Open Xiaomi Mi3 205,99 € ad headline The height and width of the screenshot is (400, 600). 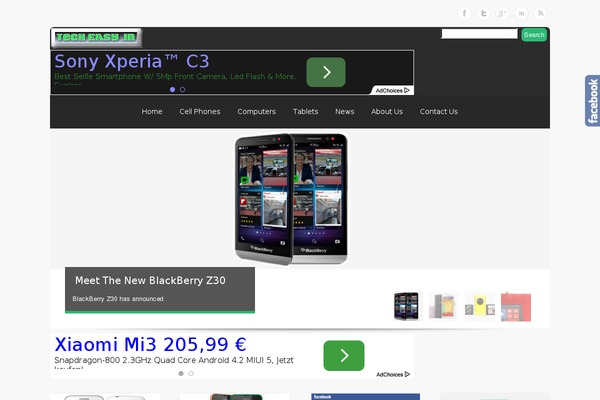(150, 344)
